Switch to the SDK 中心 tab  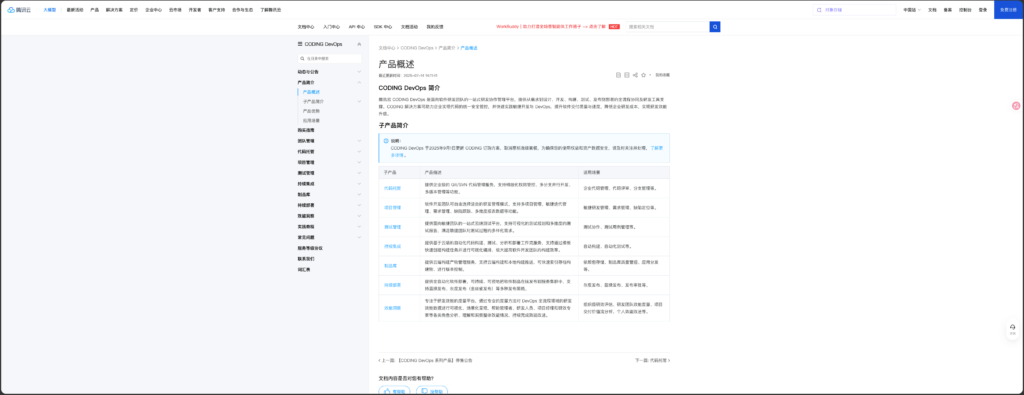(383, 27)
